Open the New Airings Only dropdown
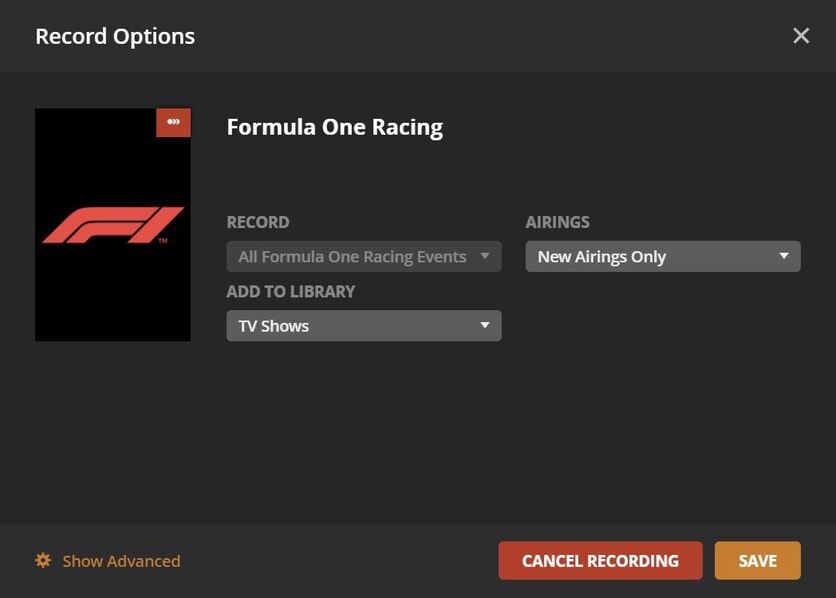This screenshot has height=598, width=836. point(662,257)
